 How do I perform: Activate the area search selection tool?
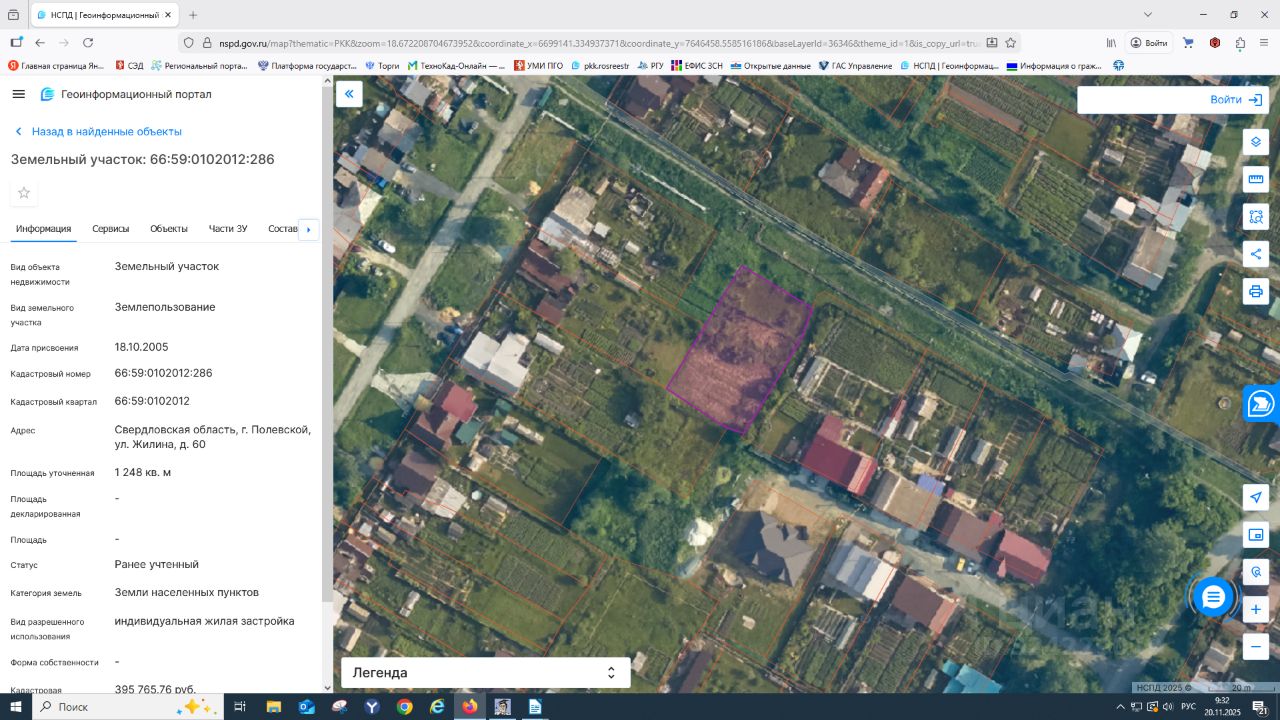pyautogui.click(x=1255, y=216)
